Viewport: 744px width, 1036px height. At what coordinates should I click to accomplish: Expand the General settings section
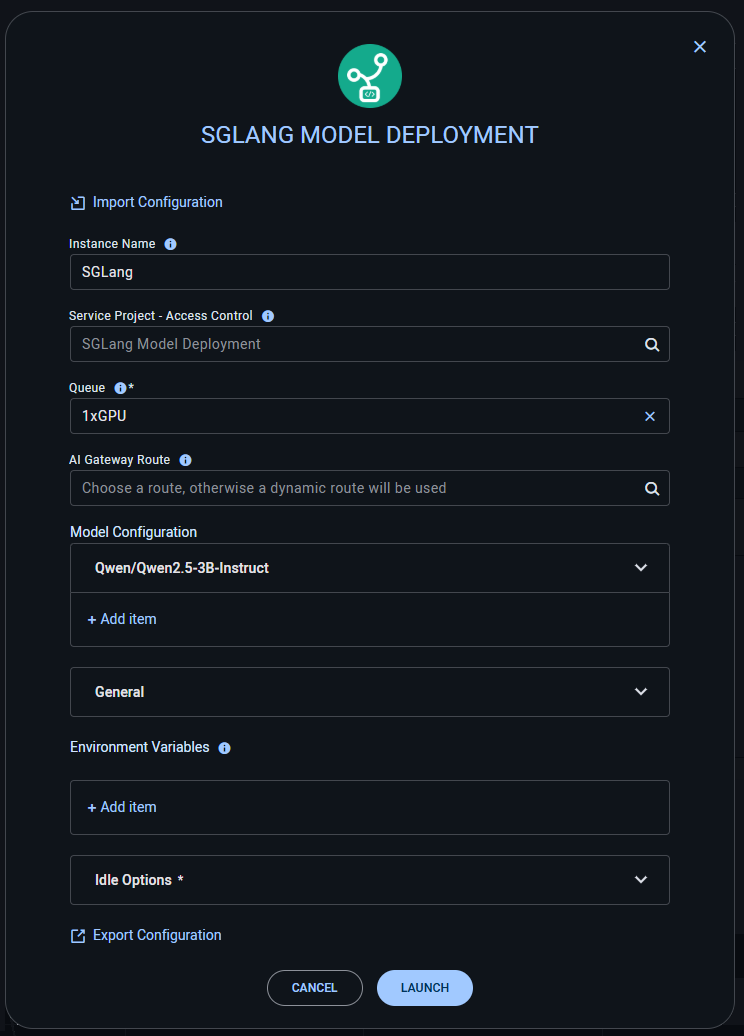pos(641,692)
